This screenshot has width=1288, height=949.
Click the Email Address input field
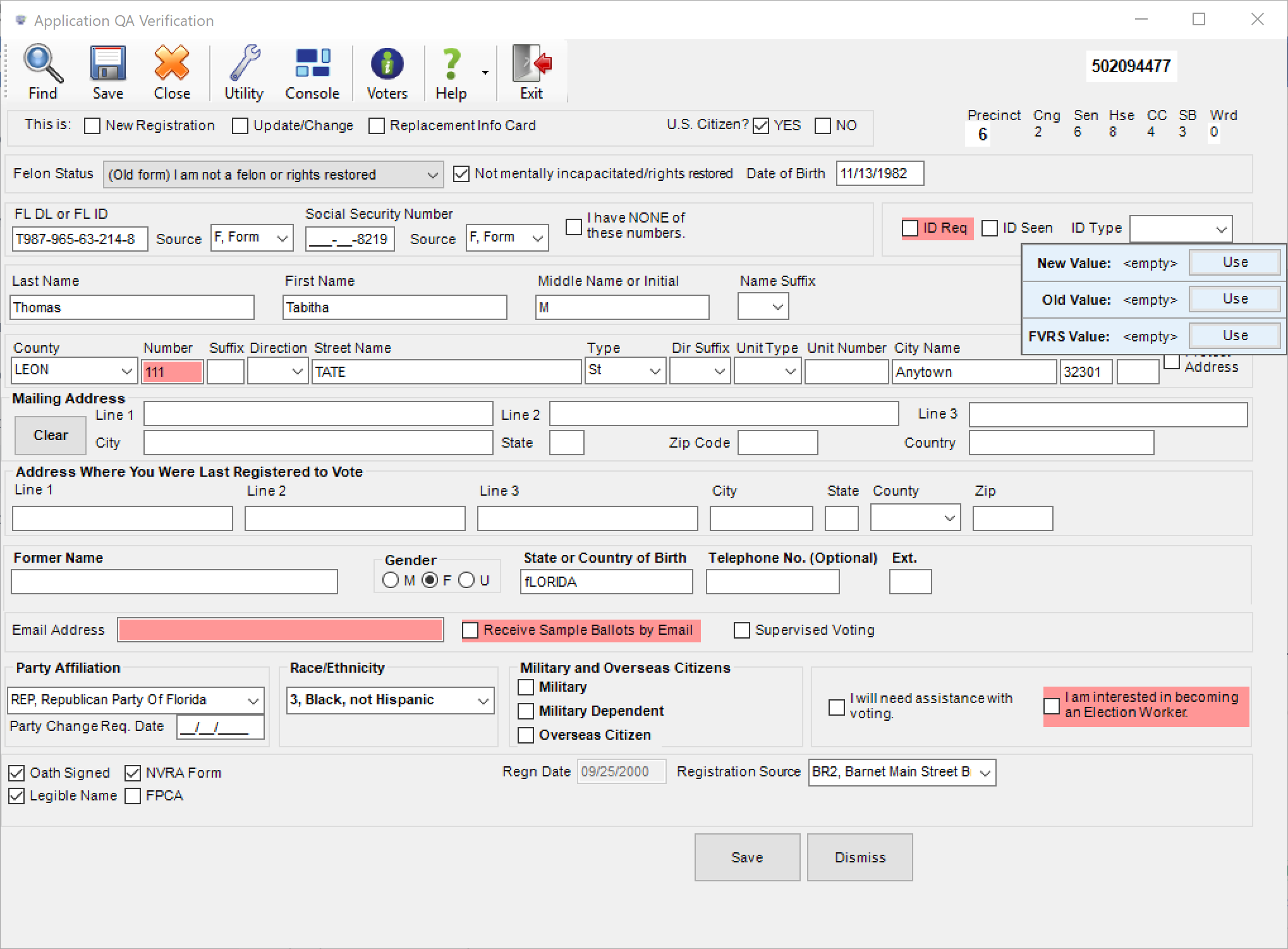coord(280,630)
